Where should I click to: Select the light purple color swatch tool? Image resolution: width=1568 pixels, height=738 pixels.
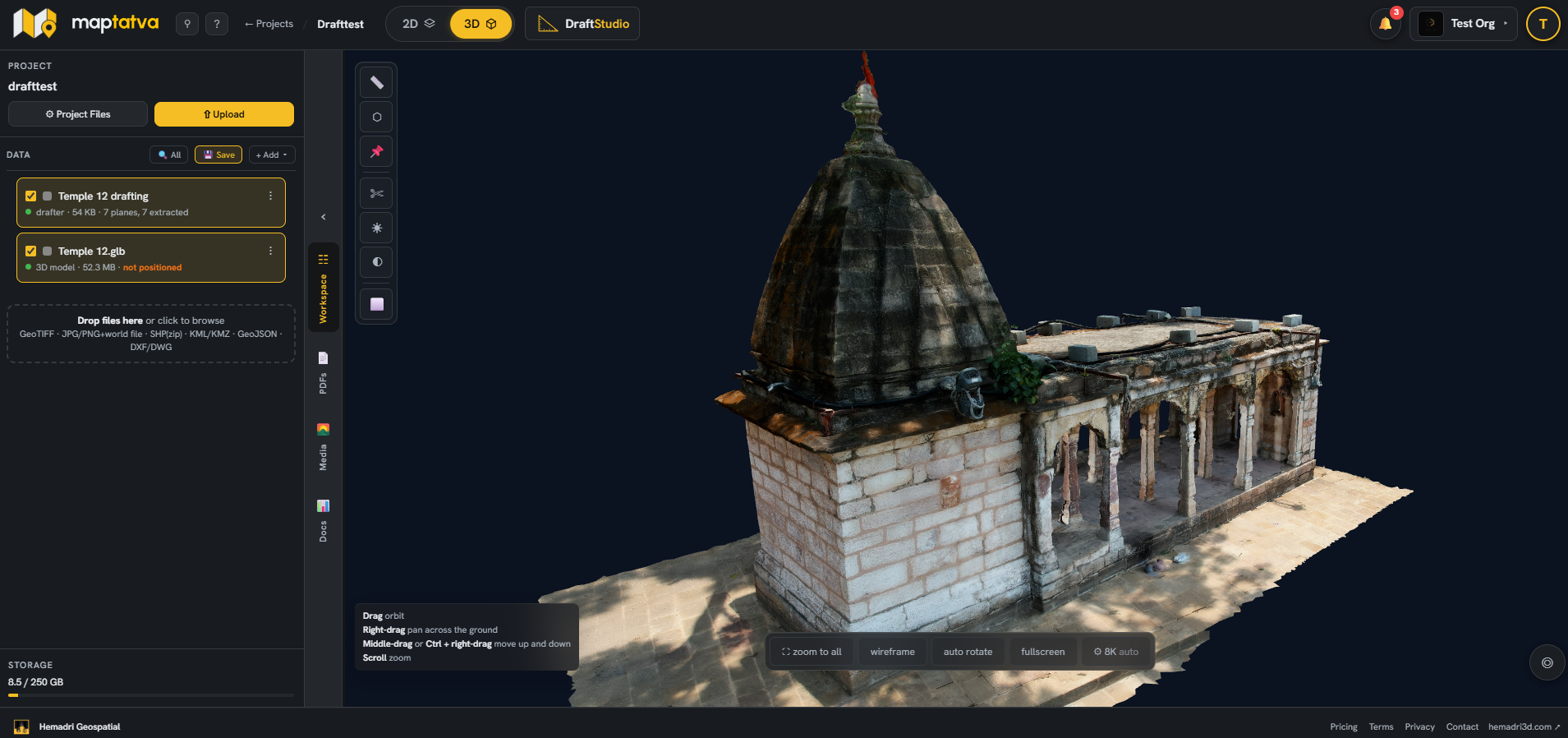[376, 304]
